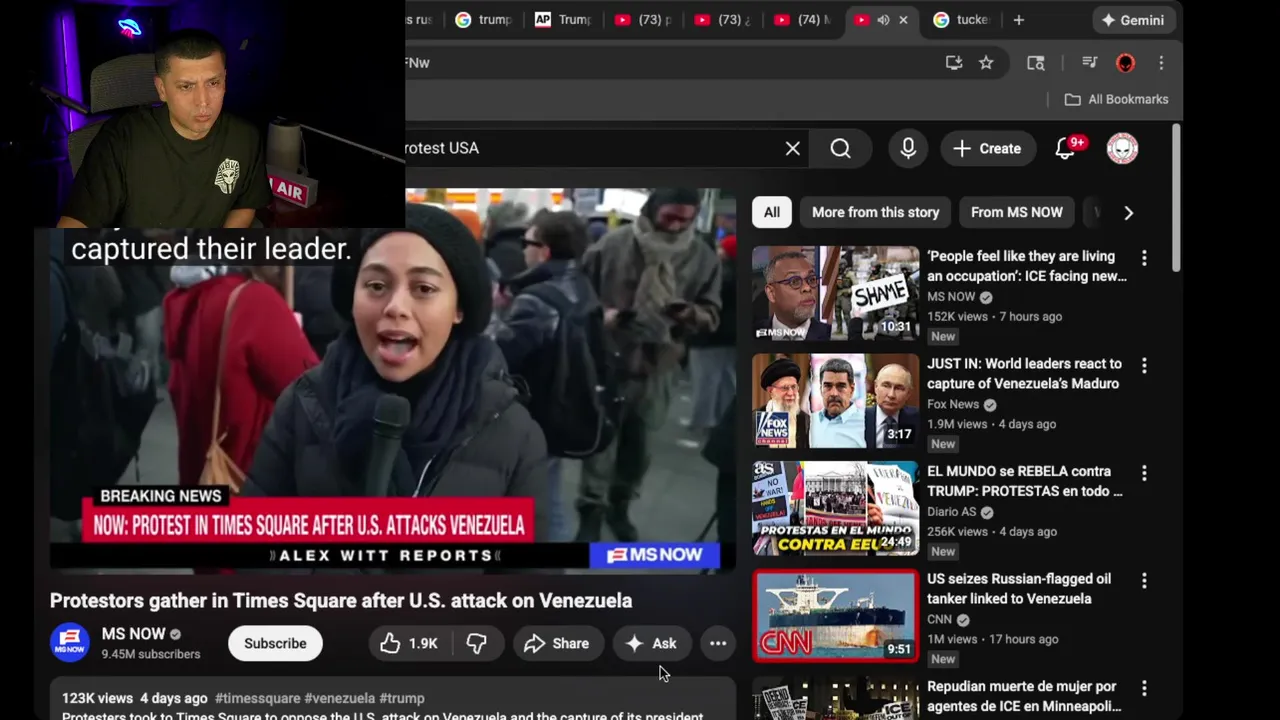
Task: Open Google Lens search icon in toolbar
Action: pyautogui.click(x=1036, y=63)
